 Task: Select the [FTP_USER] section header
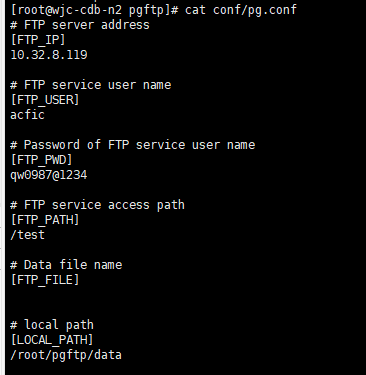(x=45, y=100)
